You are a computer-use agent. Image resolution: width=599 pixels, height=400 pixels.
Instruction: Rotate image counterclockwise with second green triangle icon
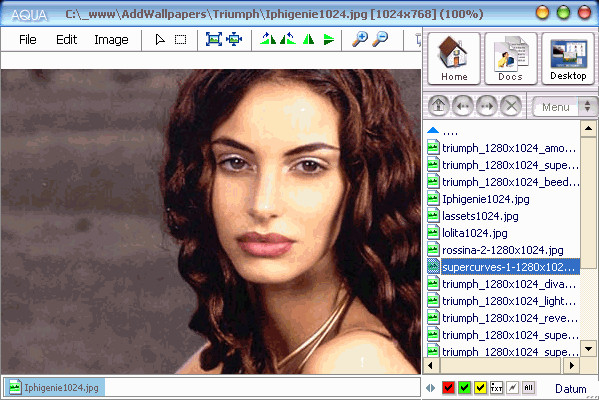[x=288, y=39]
